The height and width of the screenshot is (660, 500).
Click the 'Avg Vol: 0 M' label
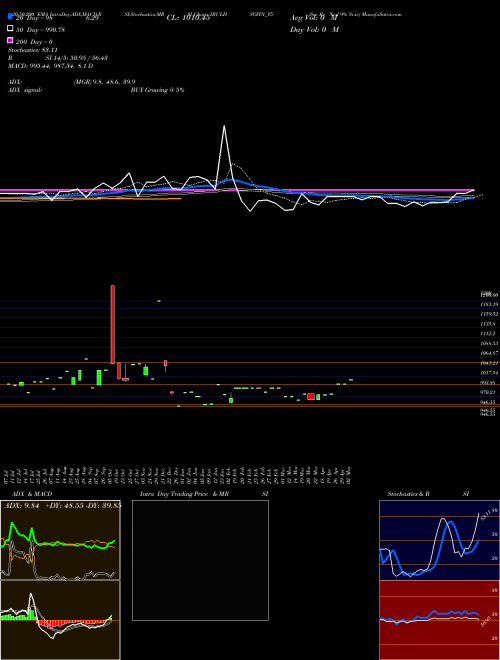[314, 18]
